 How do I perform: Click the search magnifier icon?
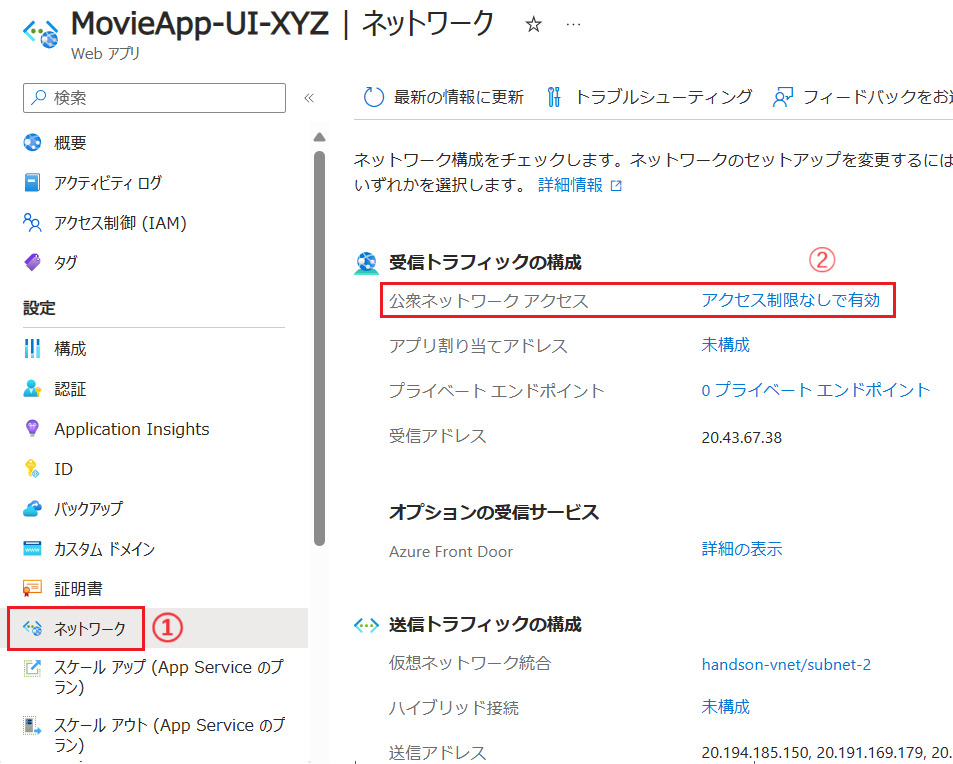click(38, 97)
